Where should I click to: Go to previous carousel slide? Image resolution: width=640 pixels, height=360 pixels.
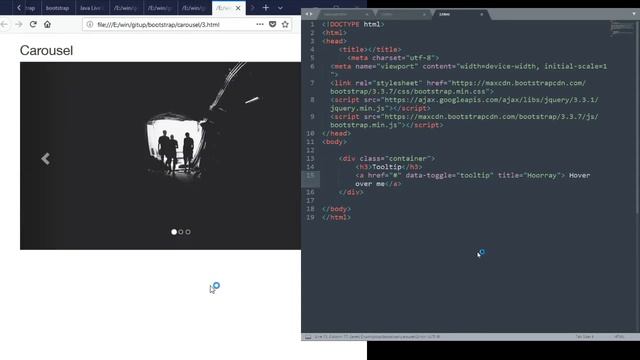tap(45, 159)
